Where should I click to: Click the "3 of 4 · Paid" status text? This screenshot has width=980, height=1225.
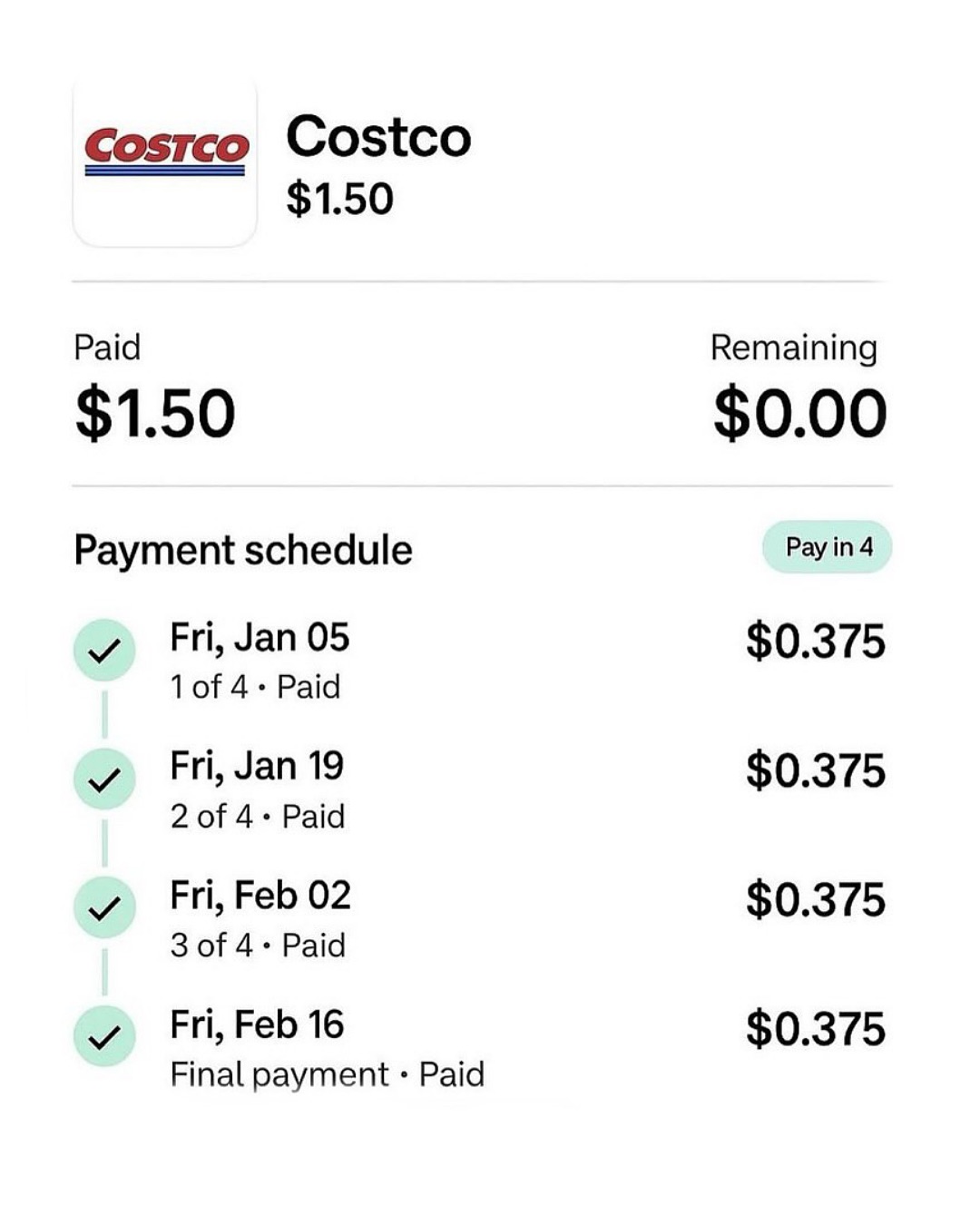click(258, 946)
